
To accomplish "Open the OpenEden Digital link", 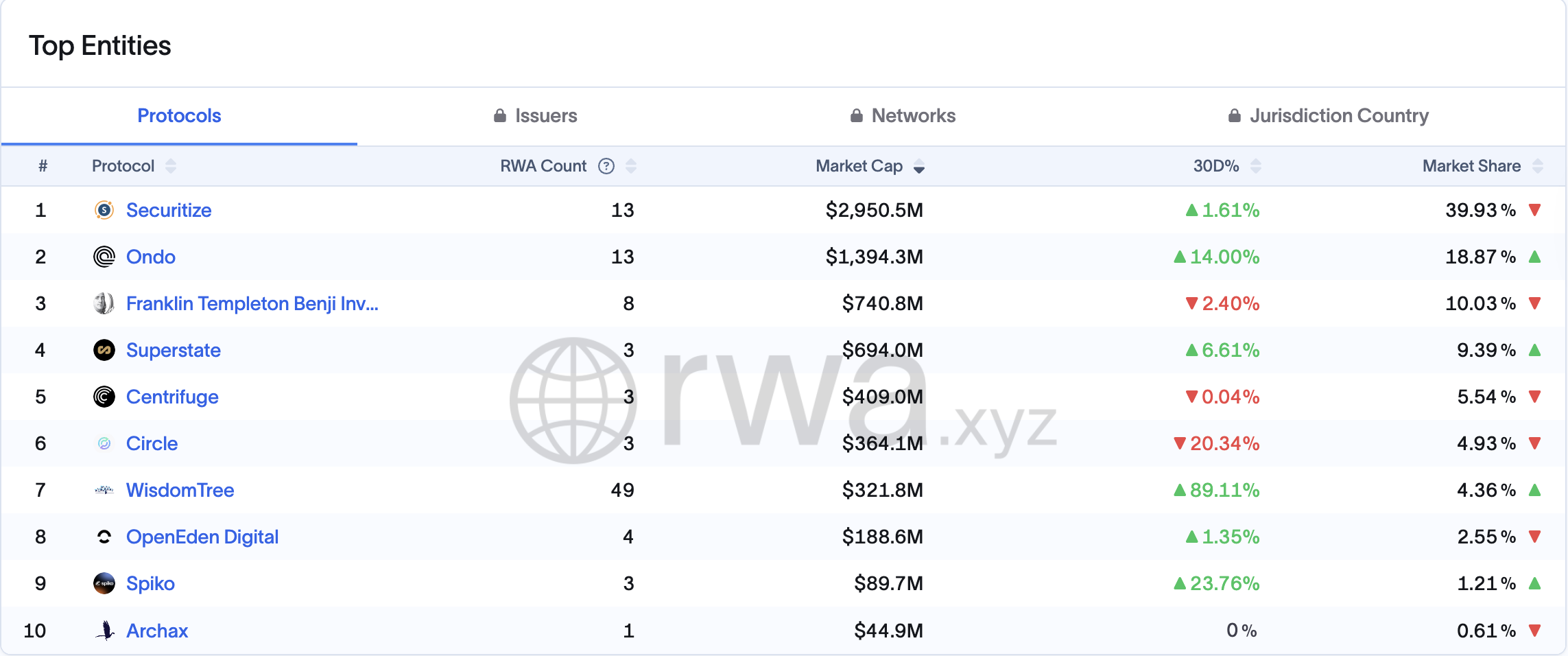I will (202, 537).
